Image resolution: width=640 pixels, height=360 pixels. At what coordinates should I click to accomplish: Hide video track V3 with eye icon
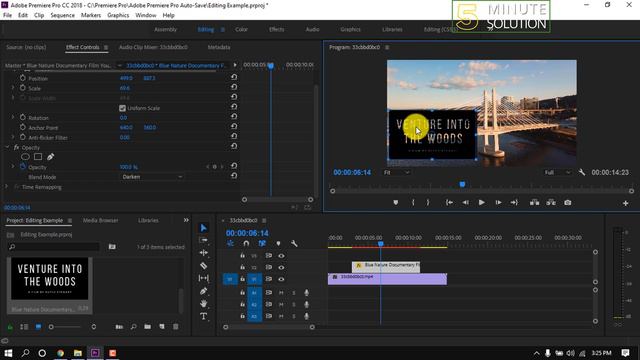pyautogui.click(x=281, y=256)
